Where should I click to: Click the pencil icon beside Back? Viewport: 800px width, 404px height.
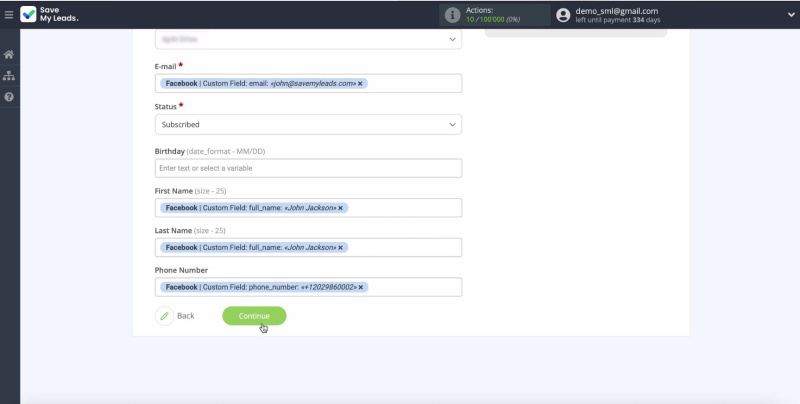pyautogui.click(x=164, y=316)
